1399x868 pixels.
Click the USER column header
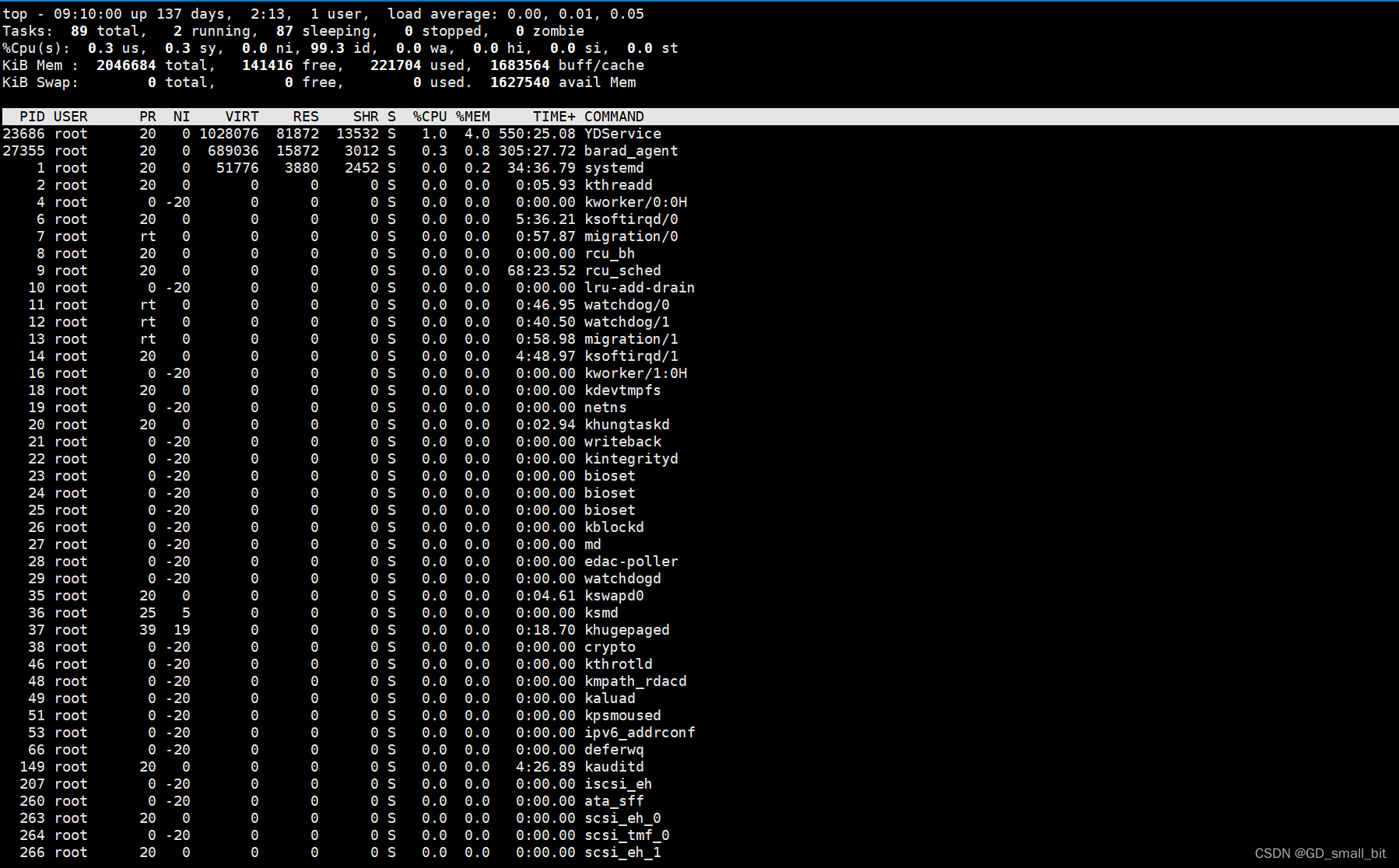71,117
